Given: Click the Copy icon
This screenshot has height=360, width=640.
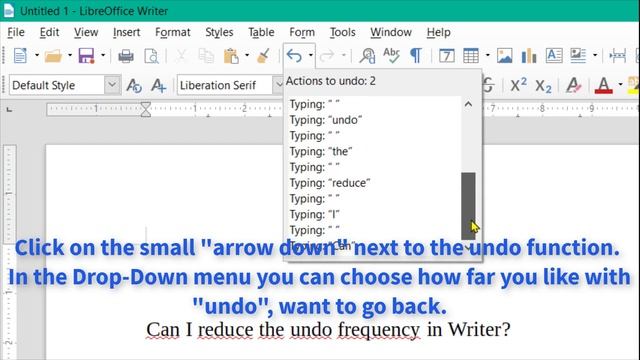Looking at the screenshot, I should tap(206, 56).
